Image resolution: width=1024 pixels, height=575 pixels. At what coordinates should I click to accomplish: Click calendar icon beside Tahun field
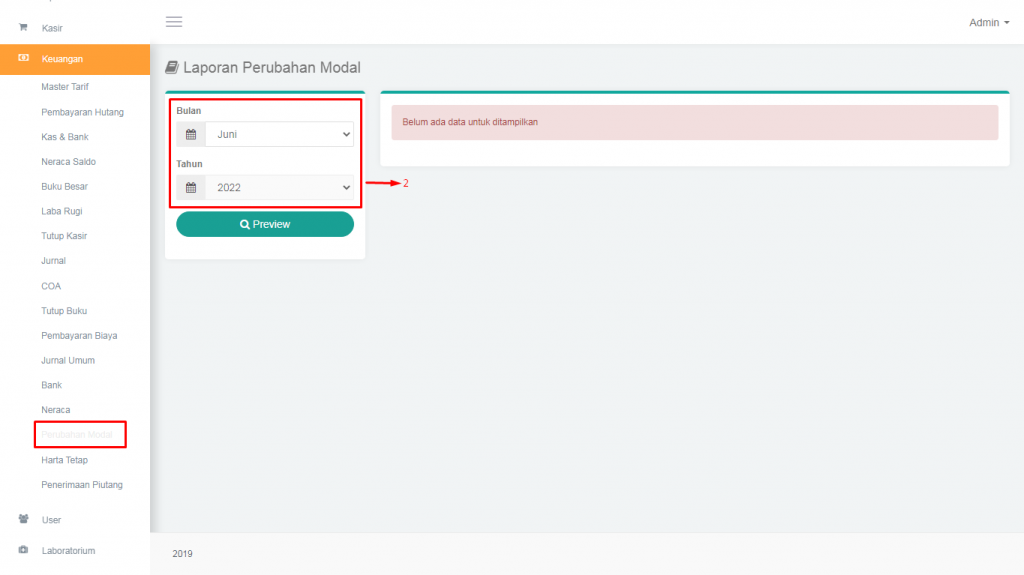tap(191, 187)
